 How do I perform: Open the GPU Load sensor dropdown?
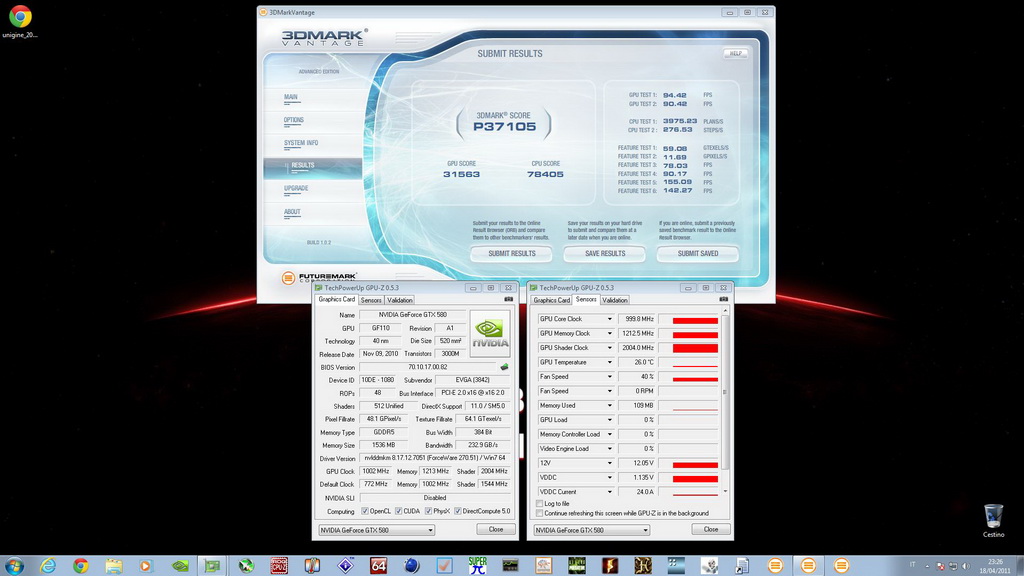(x=609, y=420)
